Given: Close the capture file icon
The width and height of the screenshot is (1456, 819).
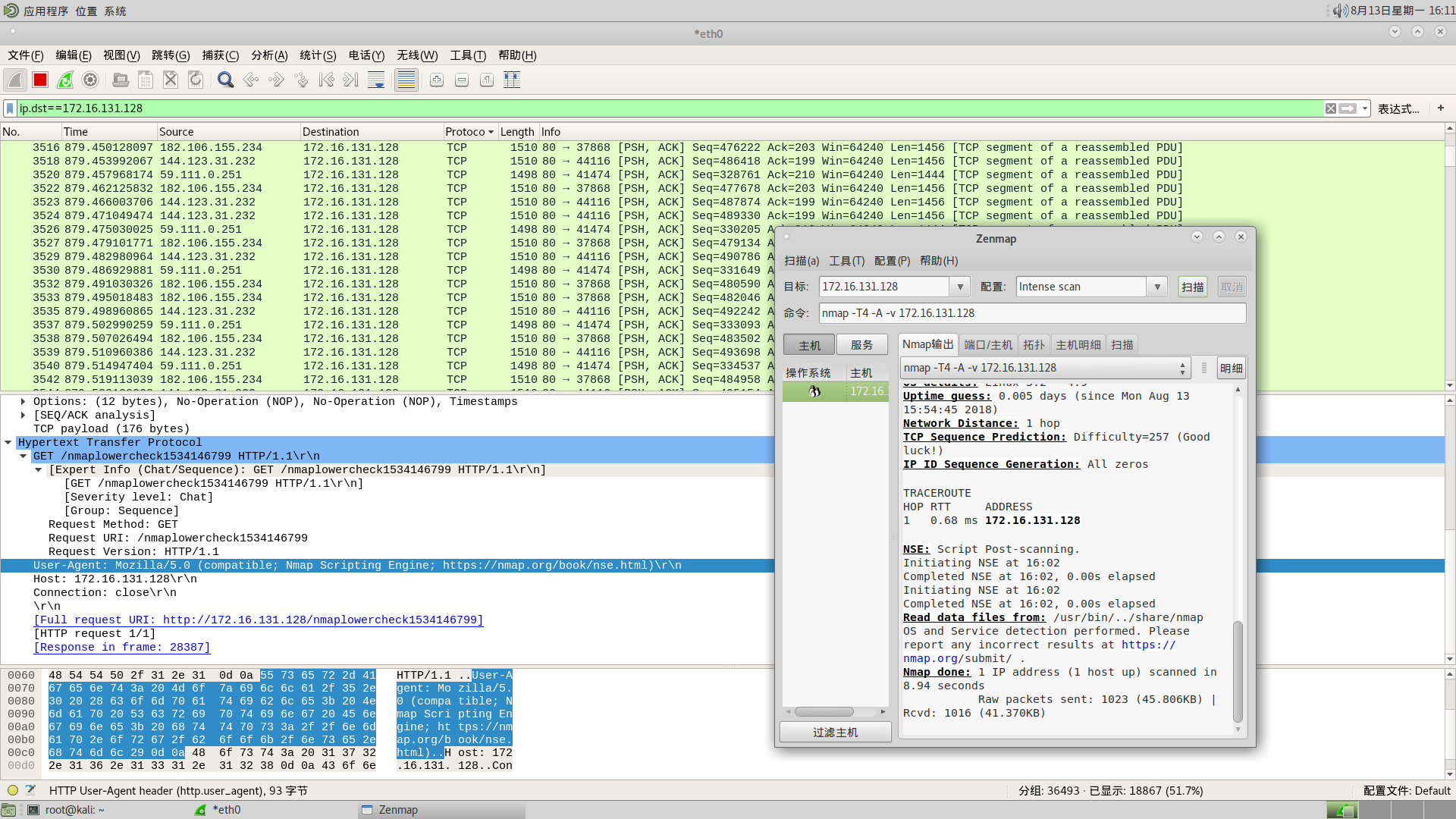Looking at the screenshot, I should pos(171,80).
